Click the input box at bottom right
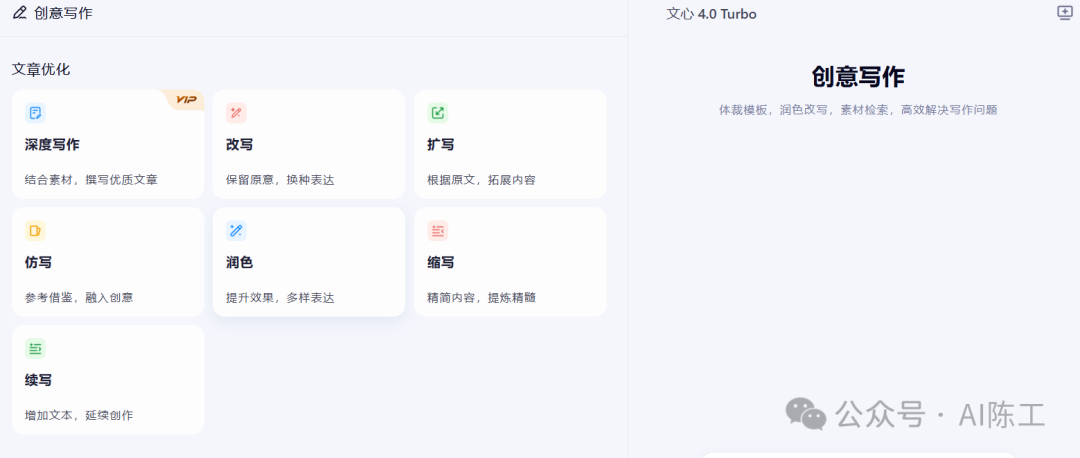Viewport: 1080px width, 458px height. [x=858, y=455]
